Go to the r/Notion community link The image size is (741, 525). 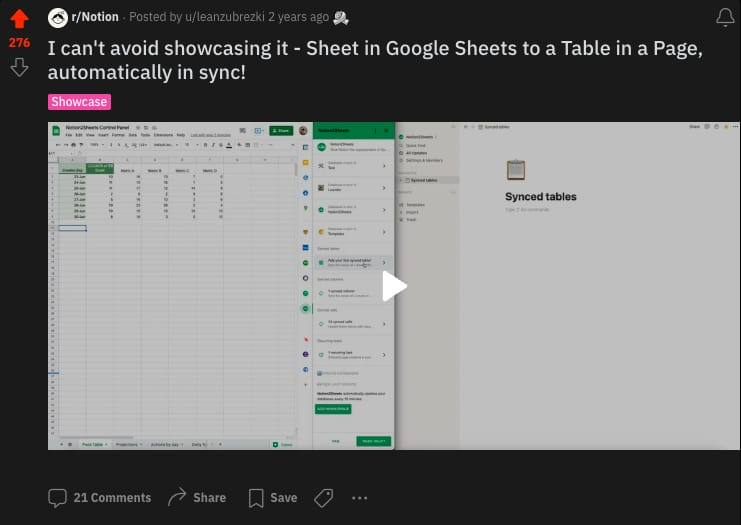point(95,17)
